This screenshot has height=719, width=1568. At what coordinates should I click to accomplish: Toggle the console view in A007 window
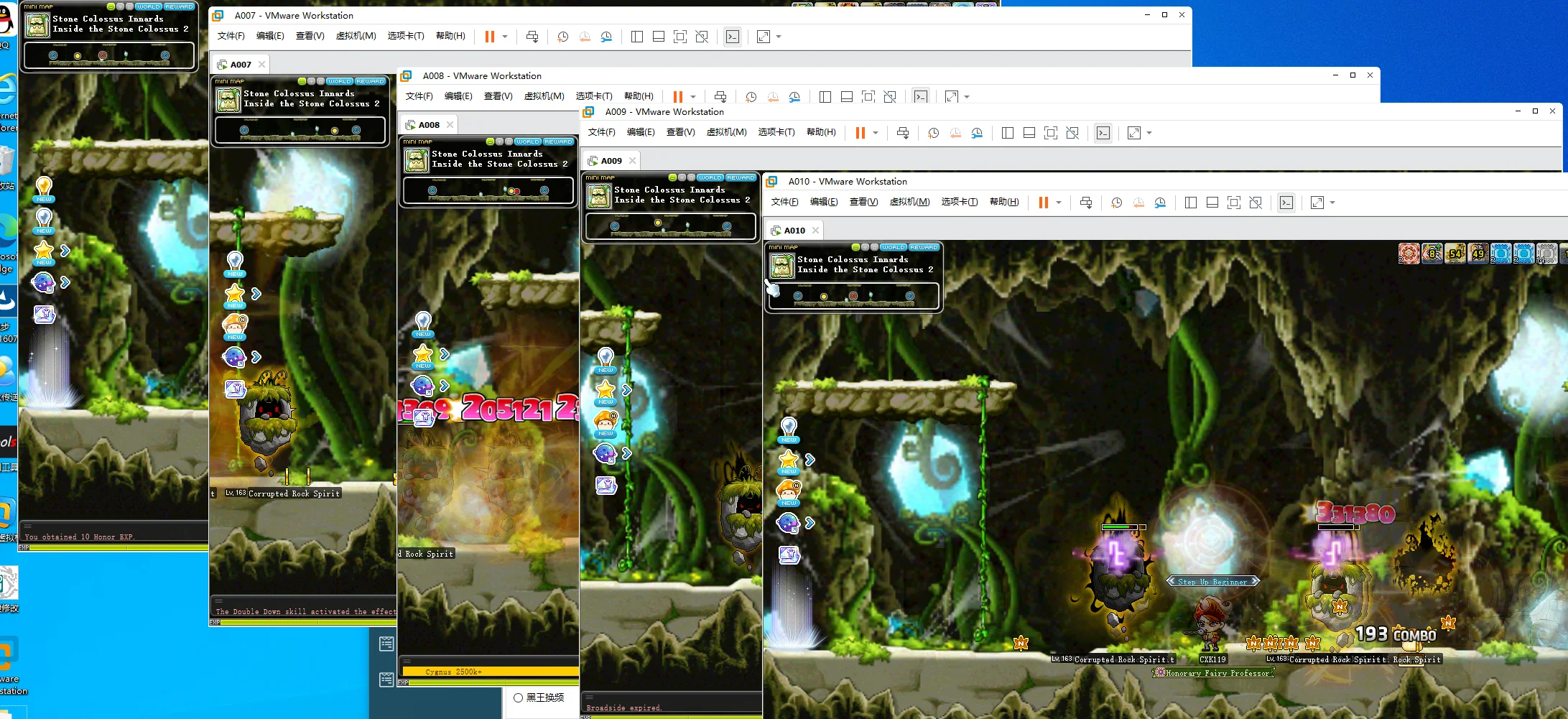click(x=733, y=37)
